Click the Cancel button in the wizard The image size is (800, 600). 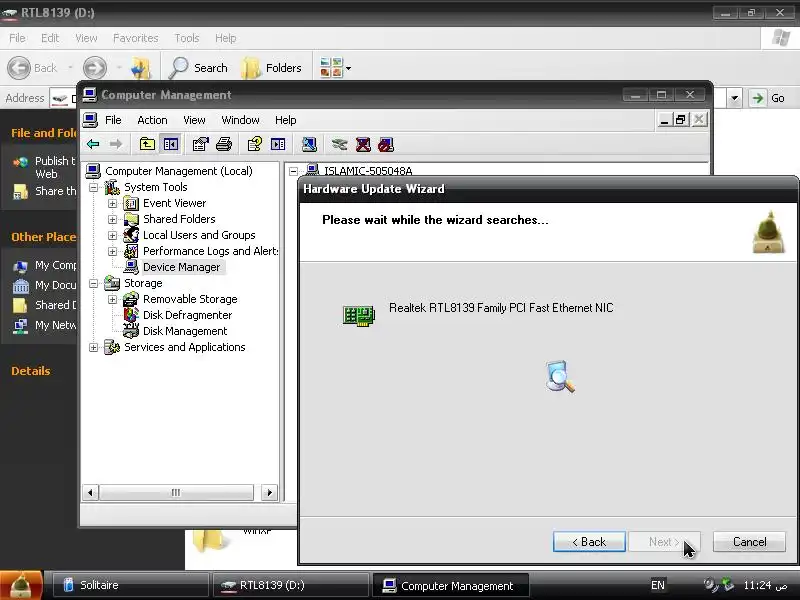(749, 542)
